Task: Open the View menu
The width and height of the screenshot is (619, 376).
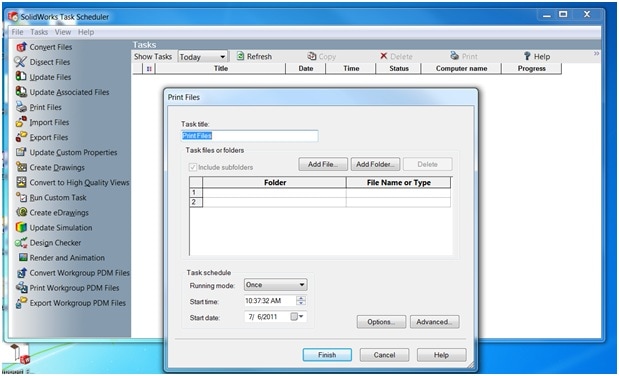Action: click(x=63, y=32)
